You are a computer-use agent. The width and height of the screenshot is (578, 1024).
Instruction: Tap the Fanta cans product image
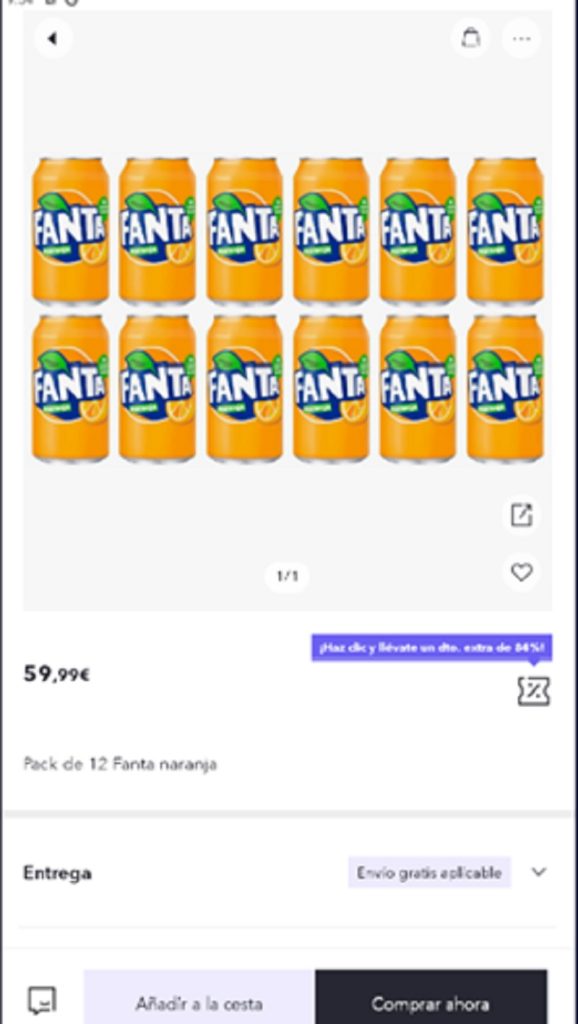tap(287, 310)
